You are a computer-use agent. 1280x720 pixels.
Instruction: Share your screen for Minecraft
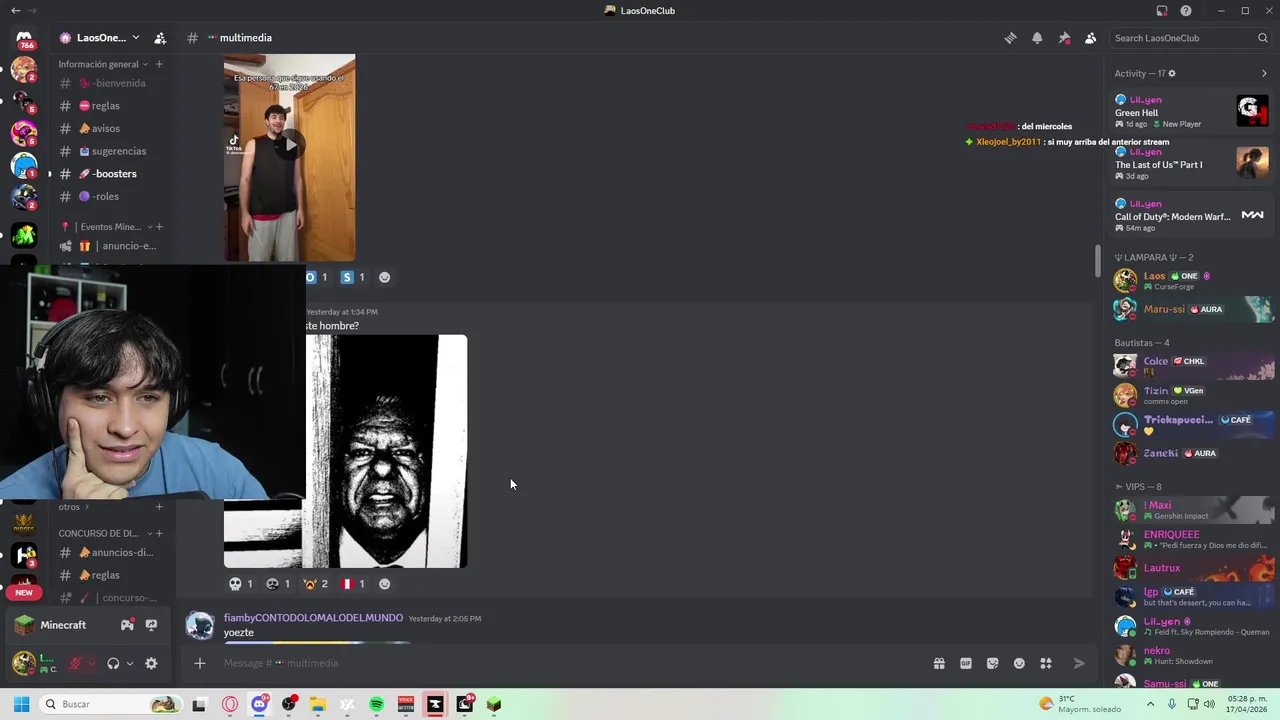(x=151, y=625)
